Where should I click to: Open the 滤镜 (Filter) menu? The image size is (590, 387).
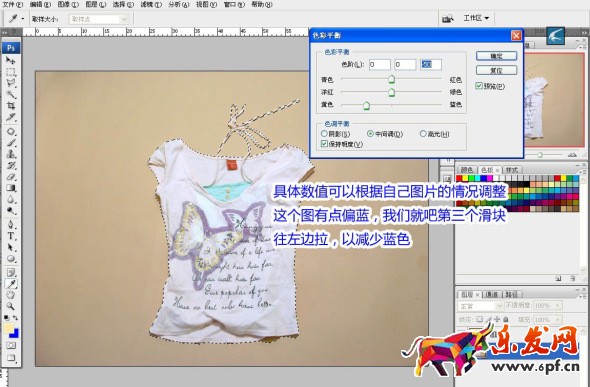151,5
